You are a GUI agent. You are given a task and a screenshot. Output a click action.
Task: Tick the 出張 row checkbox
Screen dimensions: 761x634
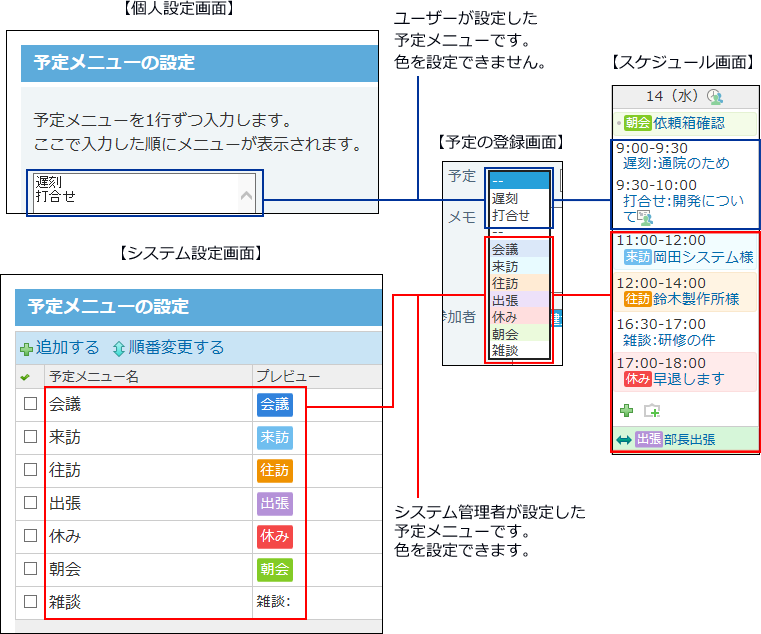pyautogui.click(x=30, y=503)
